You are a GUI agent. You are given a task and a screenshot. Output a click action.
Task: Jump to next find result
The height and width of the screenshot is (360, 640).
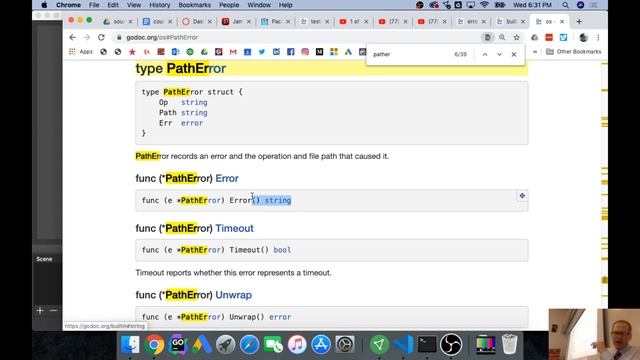pos(499,54)
